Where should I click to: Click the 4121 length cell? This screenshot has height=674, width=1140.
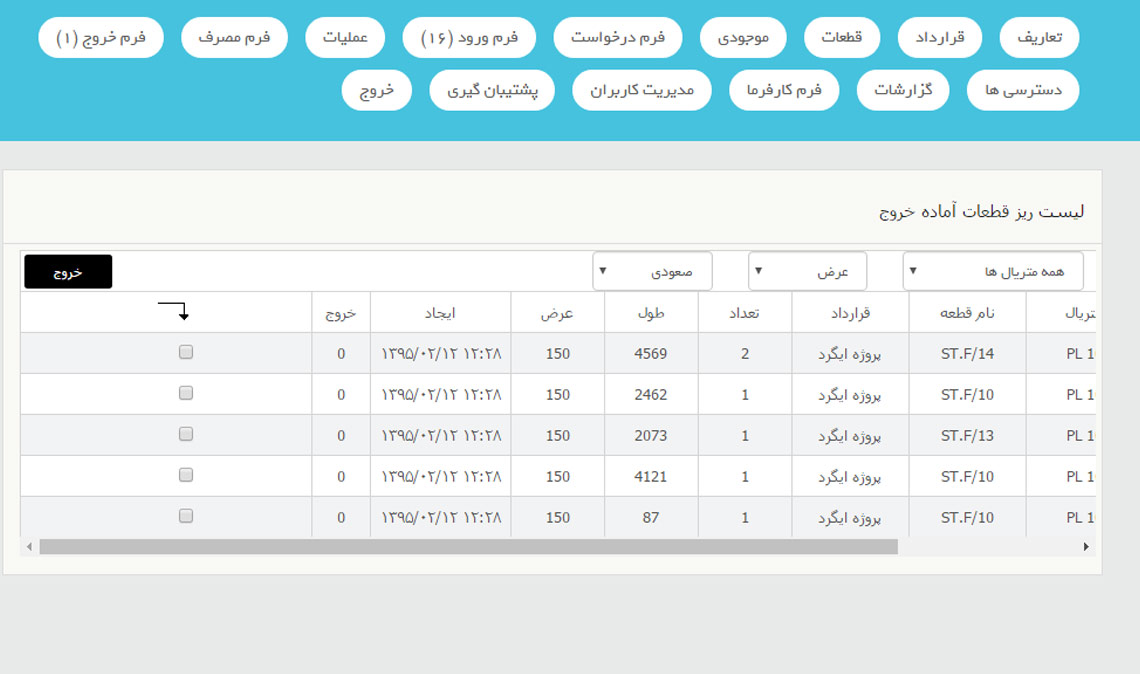coord(651,476)
